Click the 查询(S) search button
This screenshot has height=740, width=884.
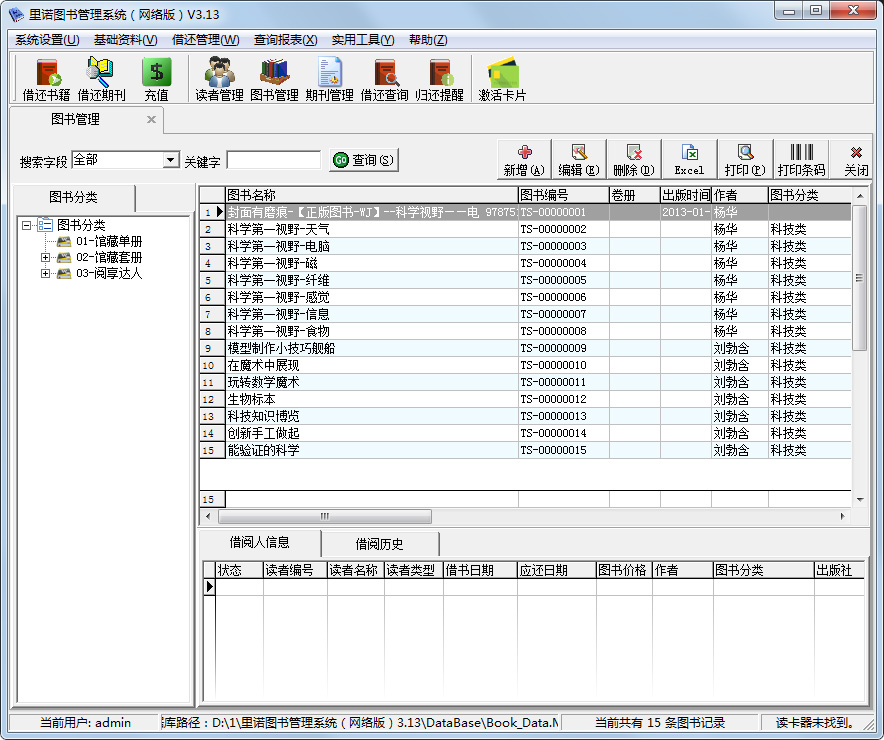(x=364, y=160)
